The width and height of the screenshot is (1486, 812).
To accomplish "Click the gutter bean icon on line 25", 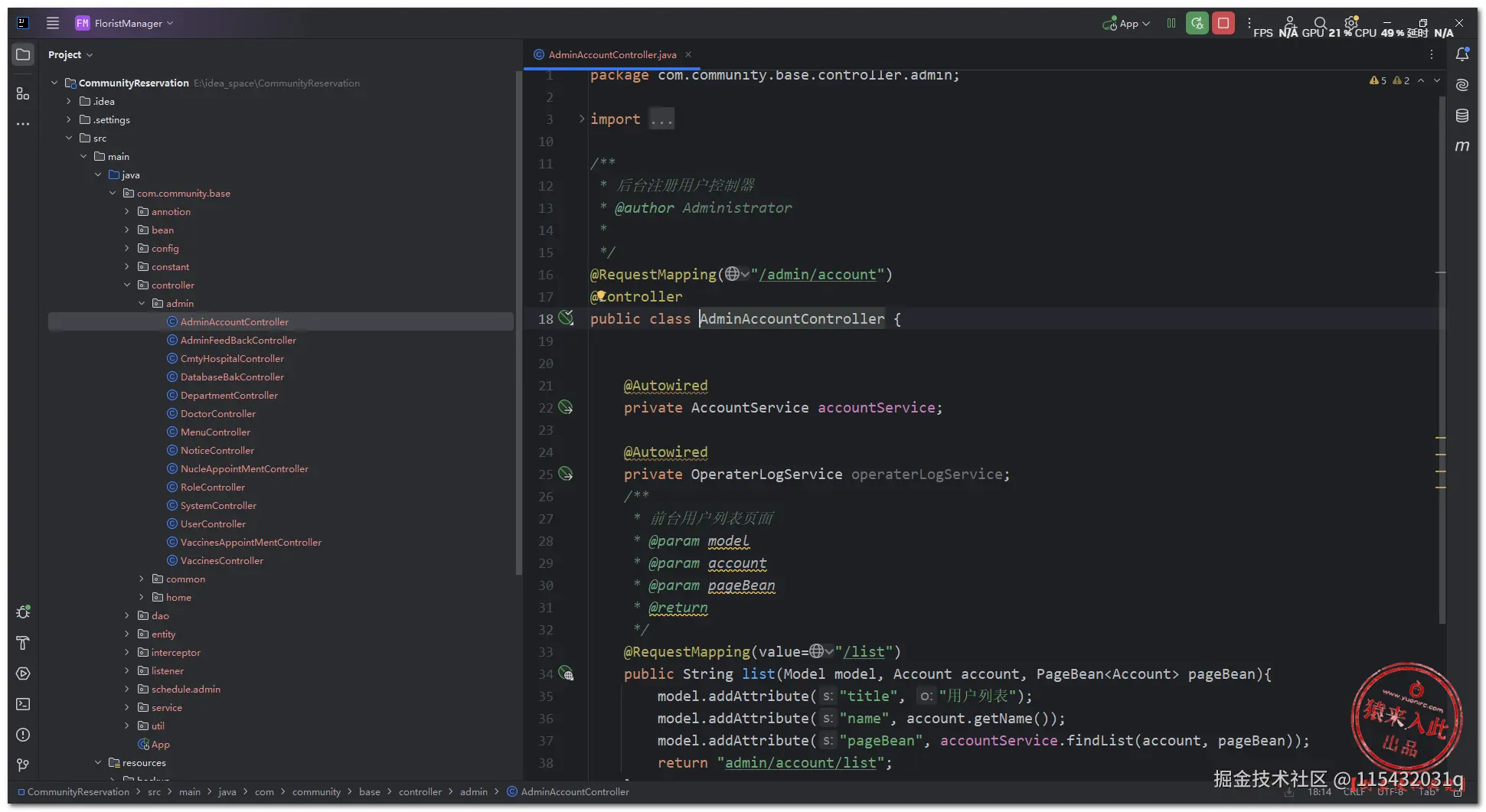I will 566,474.
